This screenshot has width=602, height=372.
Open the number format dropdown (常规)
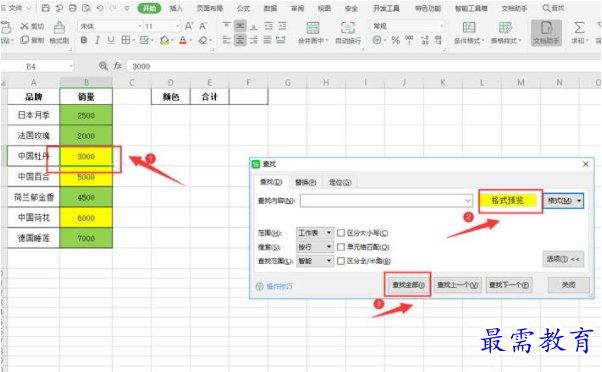(x=442, y=26)
